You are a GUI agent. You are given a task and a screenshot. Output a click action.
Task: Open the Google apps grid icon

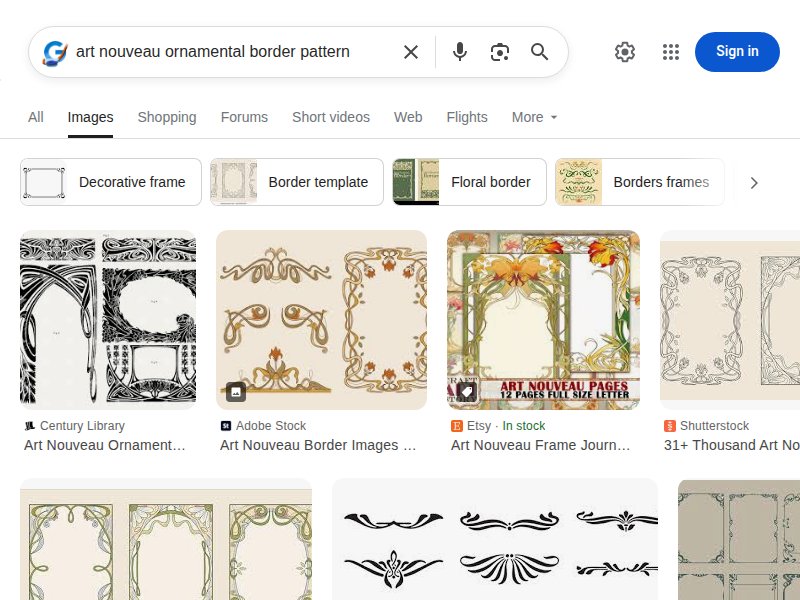pyautogui.click(x=670, y=52)
